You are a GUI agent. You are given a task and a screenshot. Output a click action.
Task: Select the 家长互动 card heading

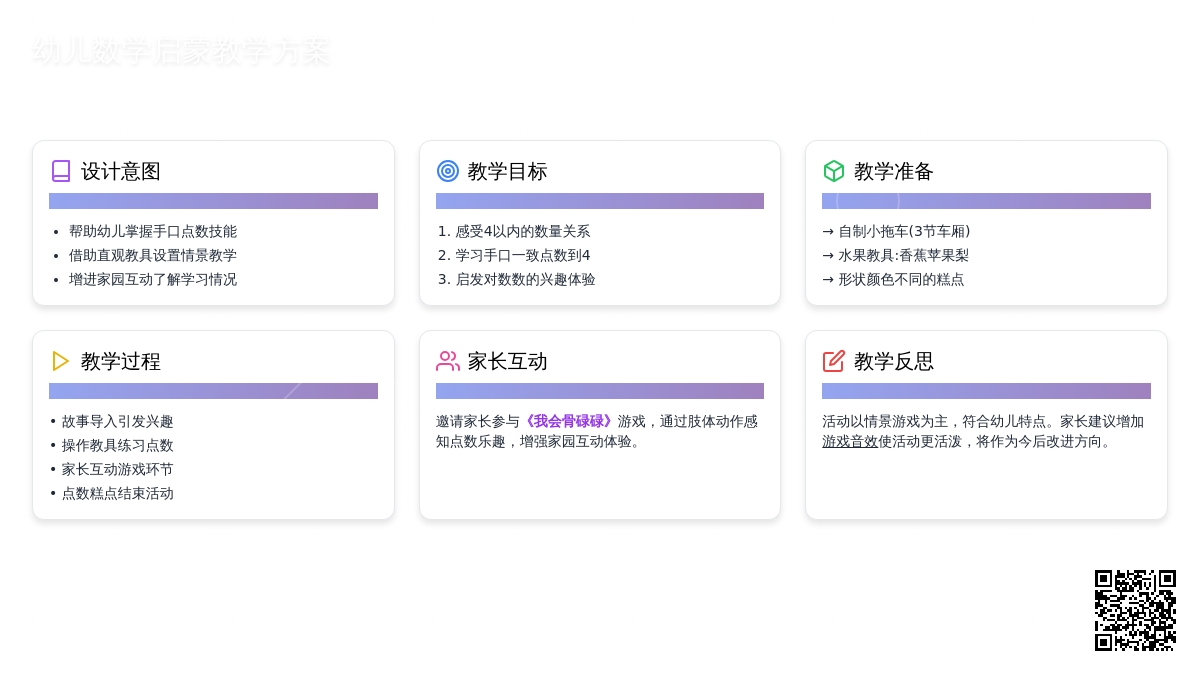point(508,361)
